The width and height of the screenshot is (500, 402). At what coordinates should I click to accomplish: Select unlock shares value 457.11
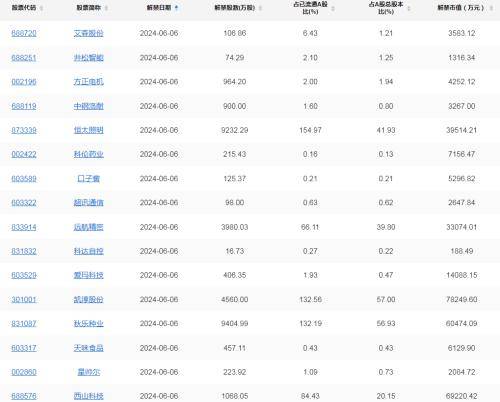(235, 348)
